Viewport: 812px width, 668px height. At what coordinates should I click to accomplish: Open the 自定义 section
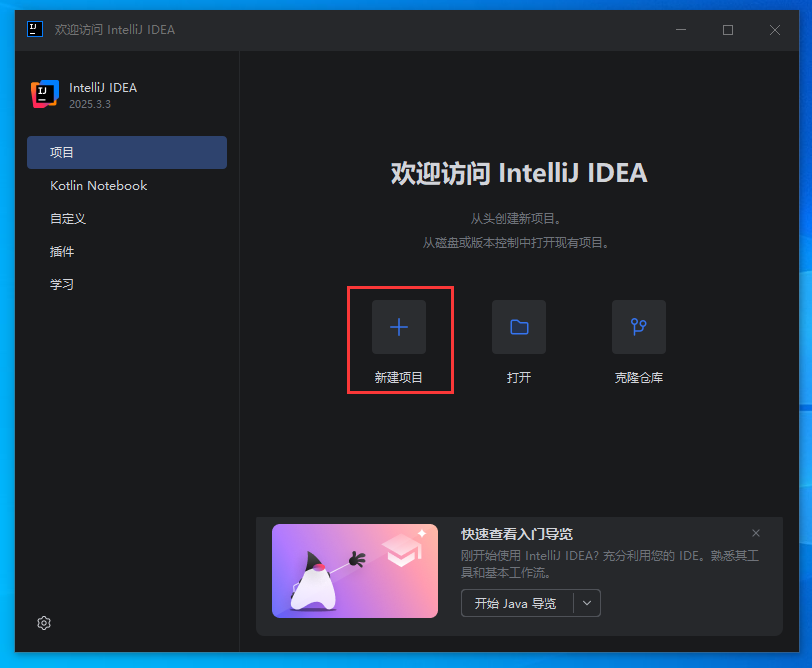coord(127,219)
